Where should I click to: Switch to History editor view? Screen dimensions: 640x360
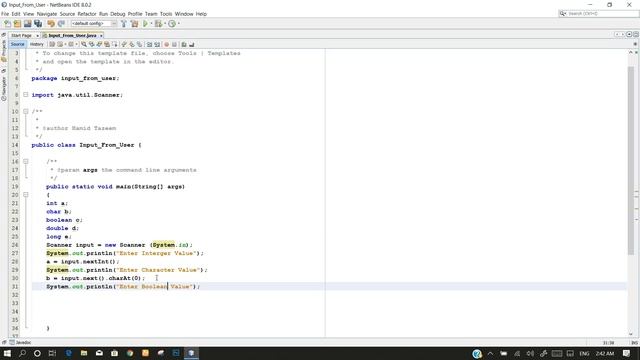[36, 44]
